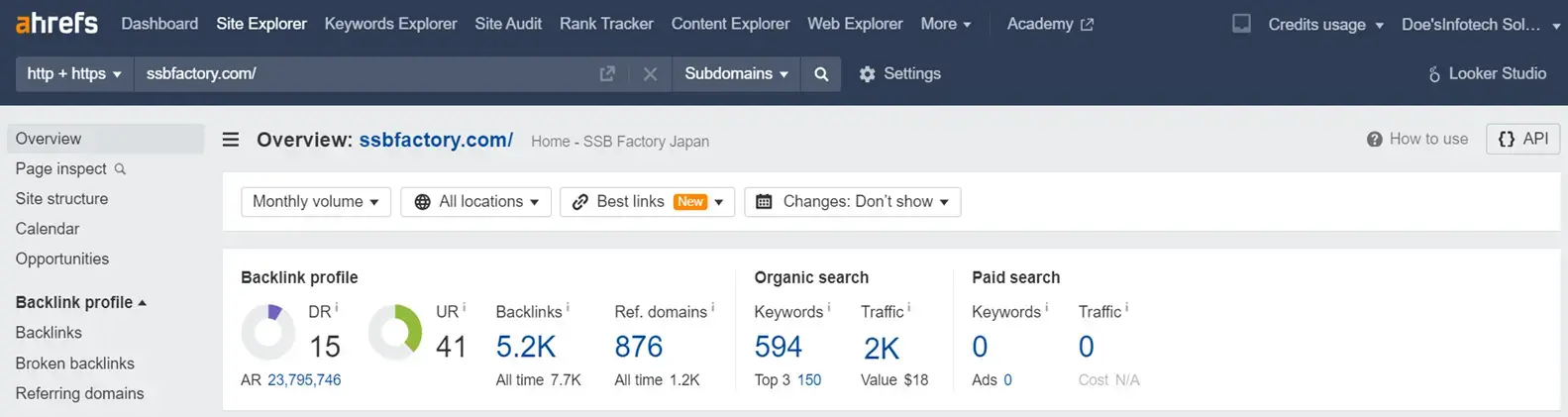The width and height of the screenshot is (1568, 417).
Task: Open the Monthly volume dropdown
Action: click(316, 202)
